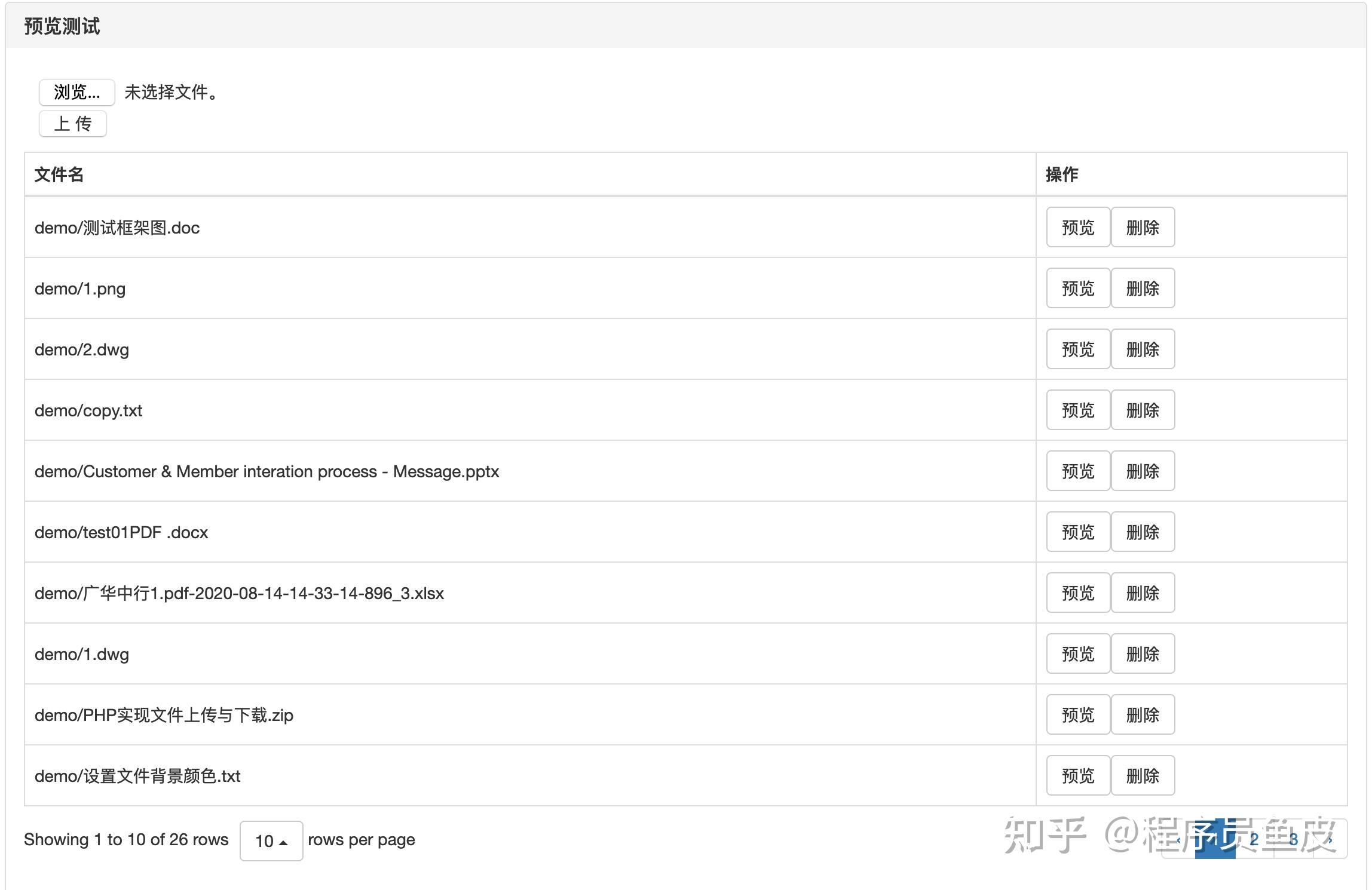Delete demo/设置文件背景颜色.txt file
This screenshot has height=890, width=1372.
(x=1142, y=776)
